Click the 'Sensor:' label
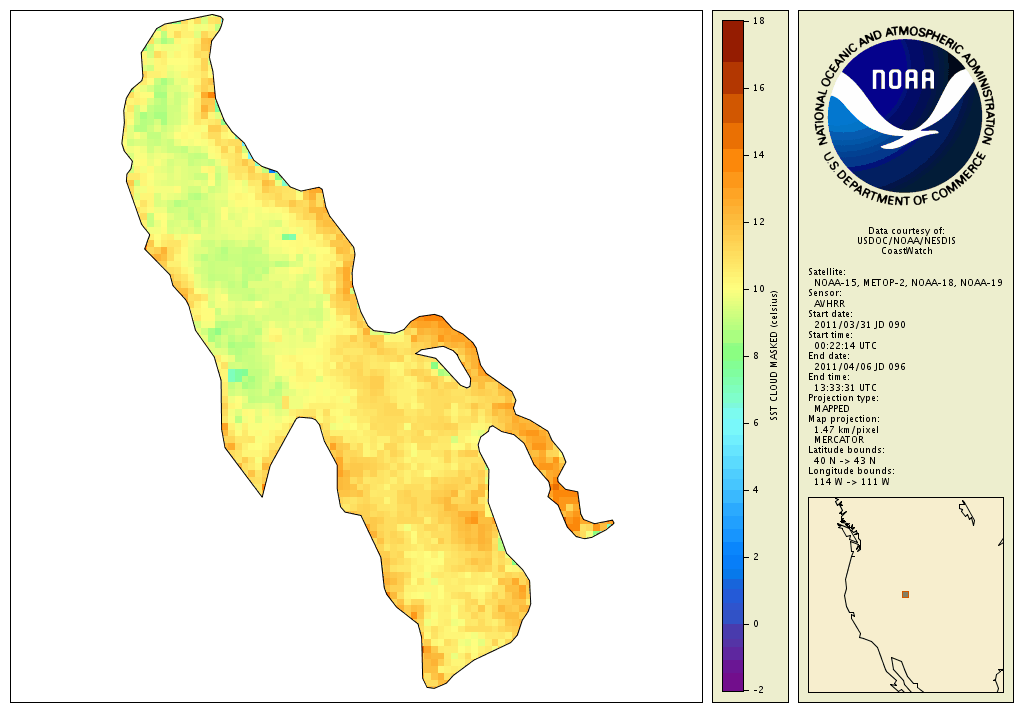Viewport: 1023px width, 712px height. [x=825, y=293]
